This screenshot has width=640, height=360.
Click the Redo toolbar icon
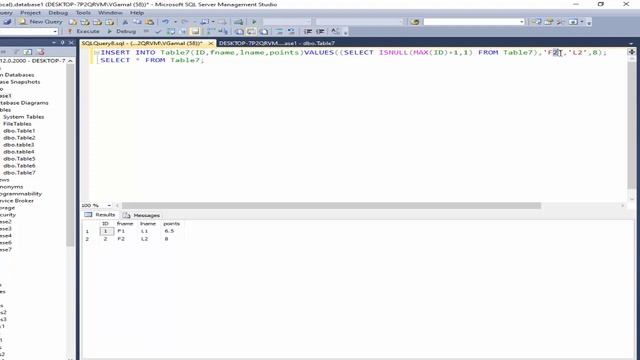point(184,22)
